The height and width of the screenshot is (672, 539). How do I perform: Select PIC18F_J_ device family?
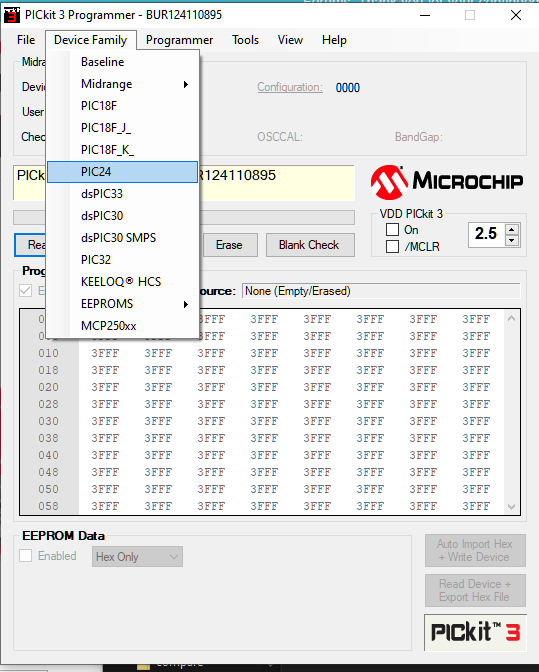click(123, 128)
